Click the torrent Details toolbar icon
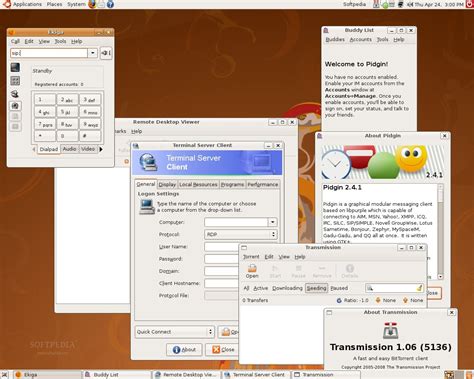Screen dimensions: 474x379 click(349, 271)
